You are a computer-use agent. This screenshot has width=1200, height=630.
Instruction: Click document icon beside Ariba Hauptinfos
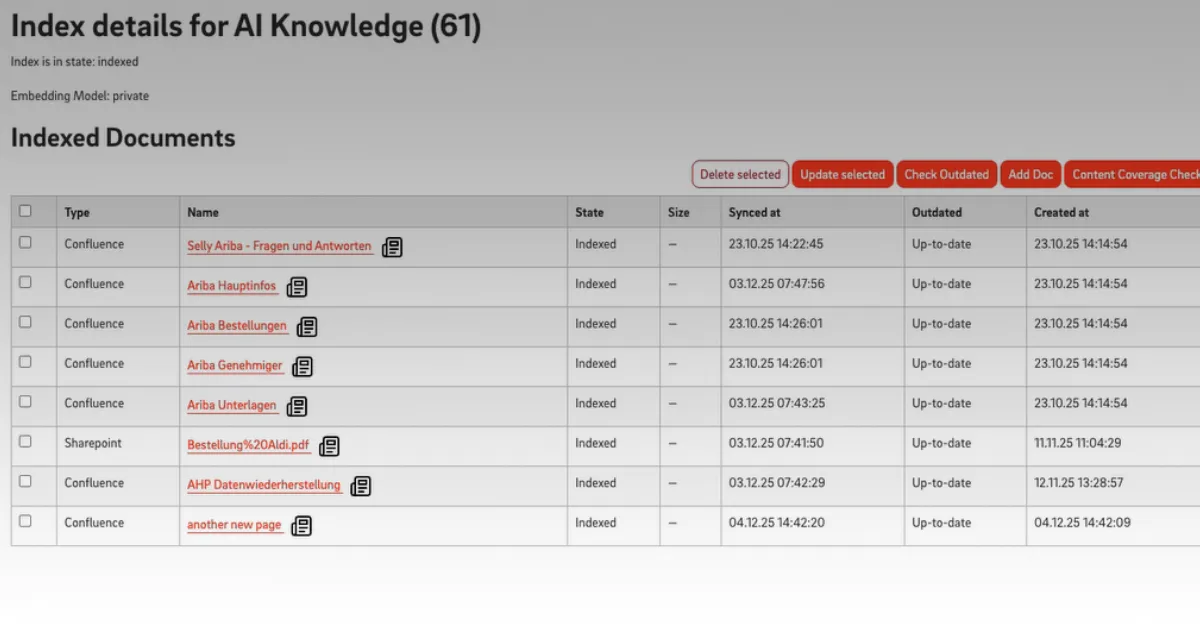pyautogui.click(x=297, y=287)
